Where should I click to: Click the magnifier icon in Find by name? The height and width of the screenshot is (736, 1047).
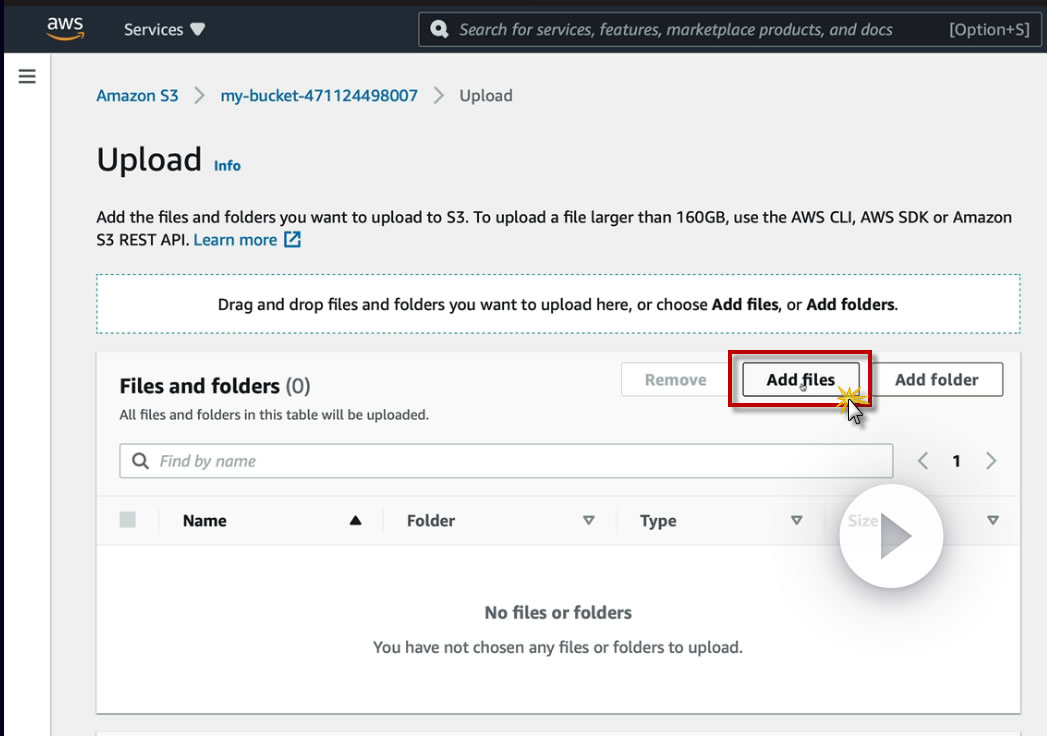pos(140,461)
